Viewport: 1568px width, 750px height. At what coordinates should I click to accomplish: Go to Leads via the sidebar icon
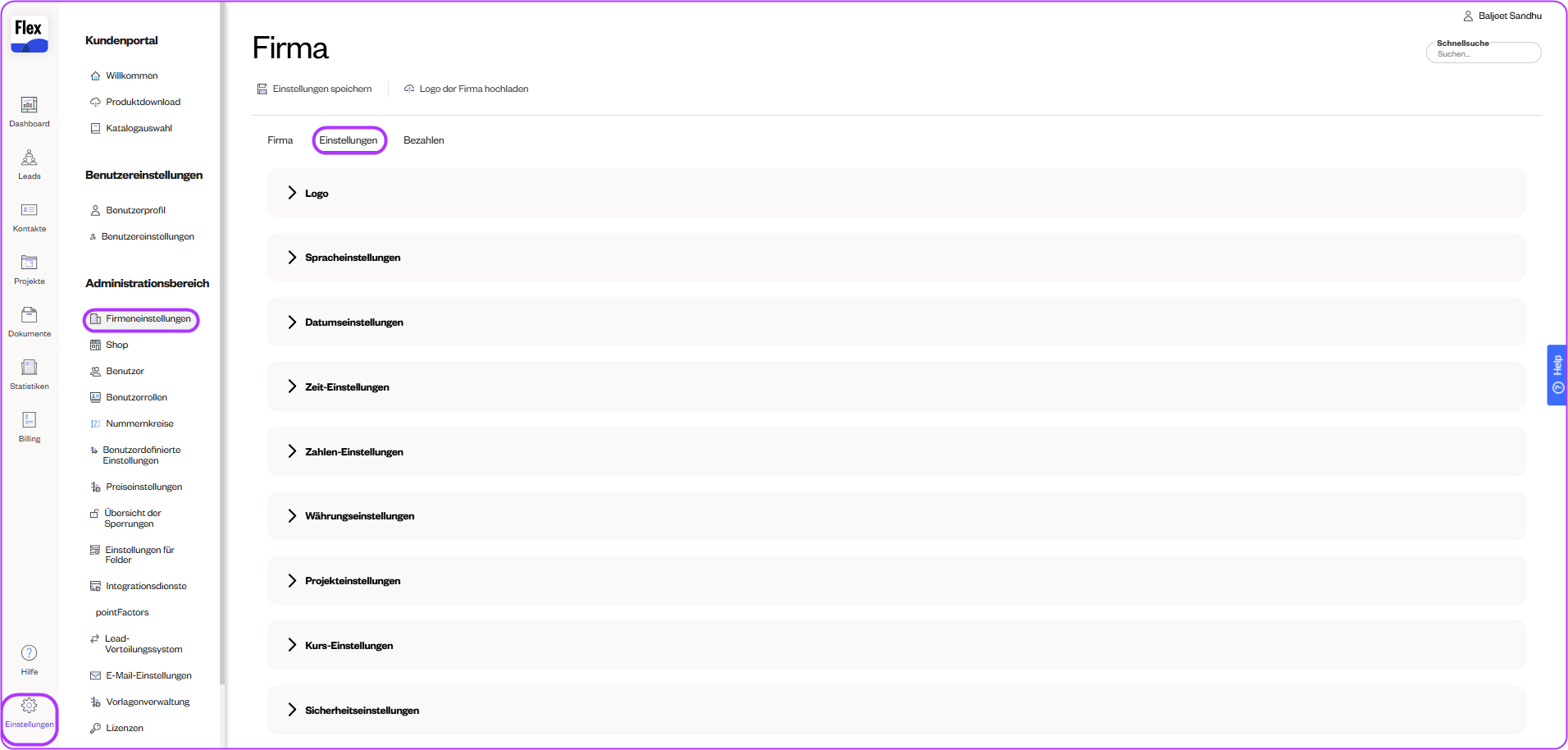click(x=29, y=158)
